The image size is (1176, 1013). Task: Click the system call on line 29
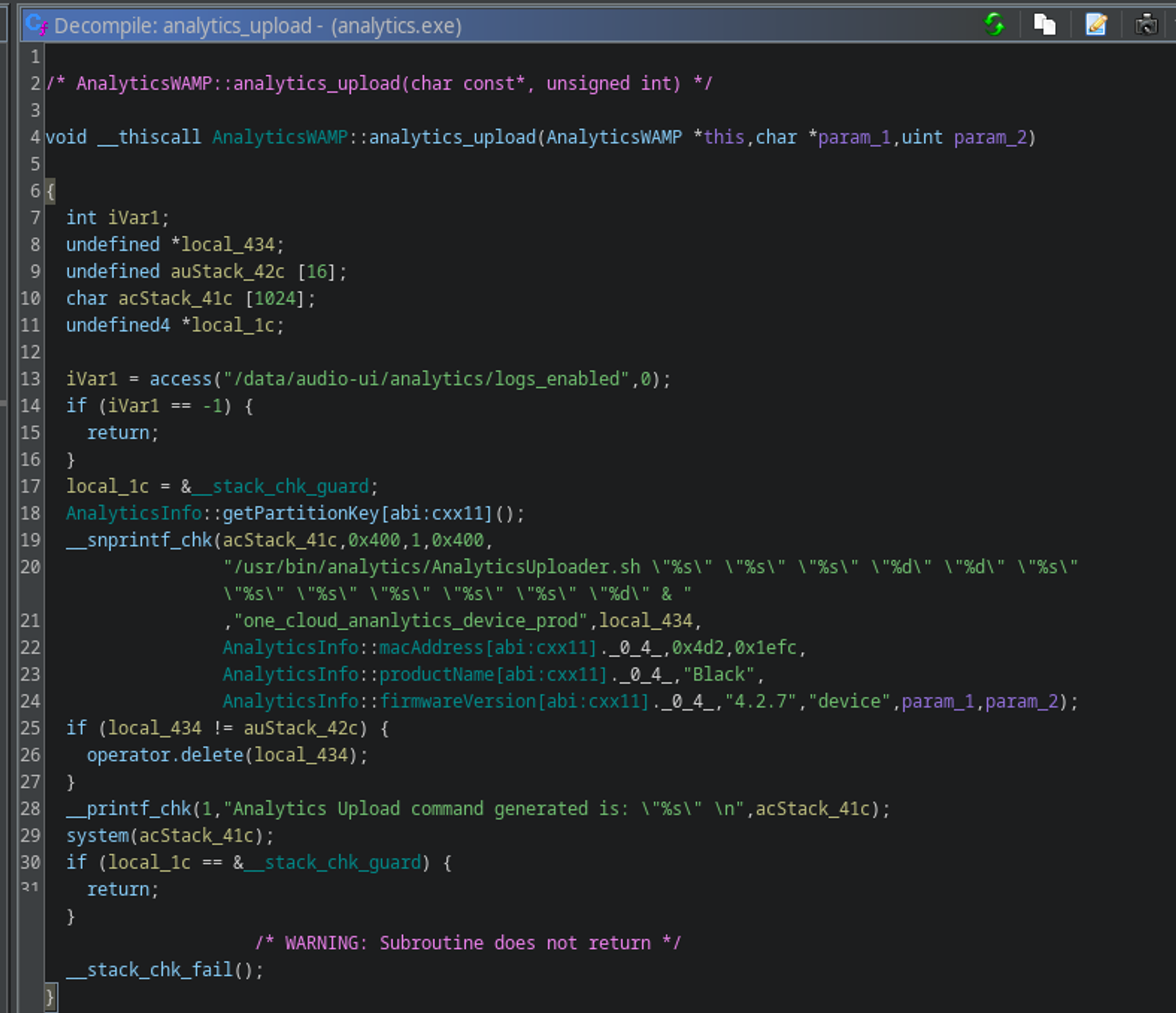(x=97, y=835)
